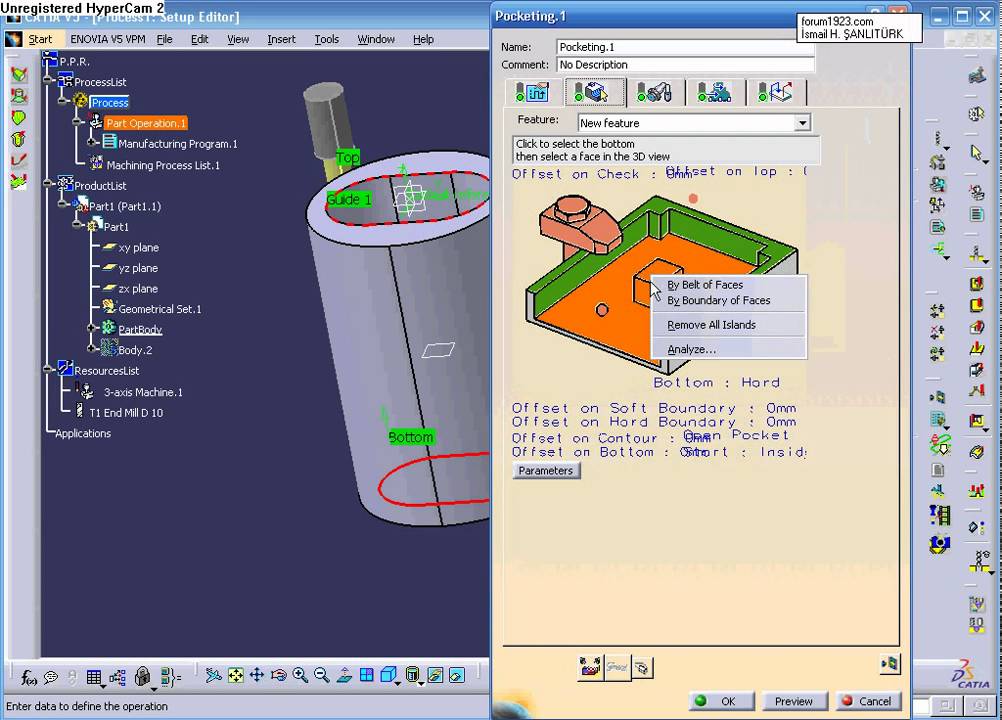1002x720 pixels.
Task: Open Analyze... from the context menu
Action: point(691,349)
